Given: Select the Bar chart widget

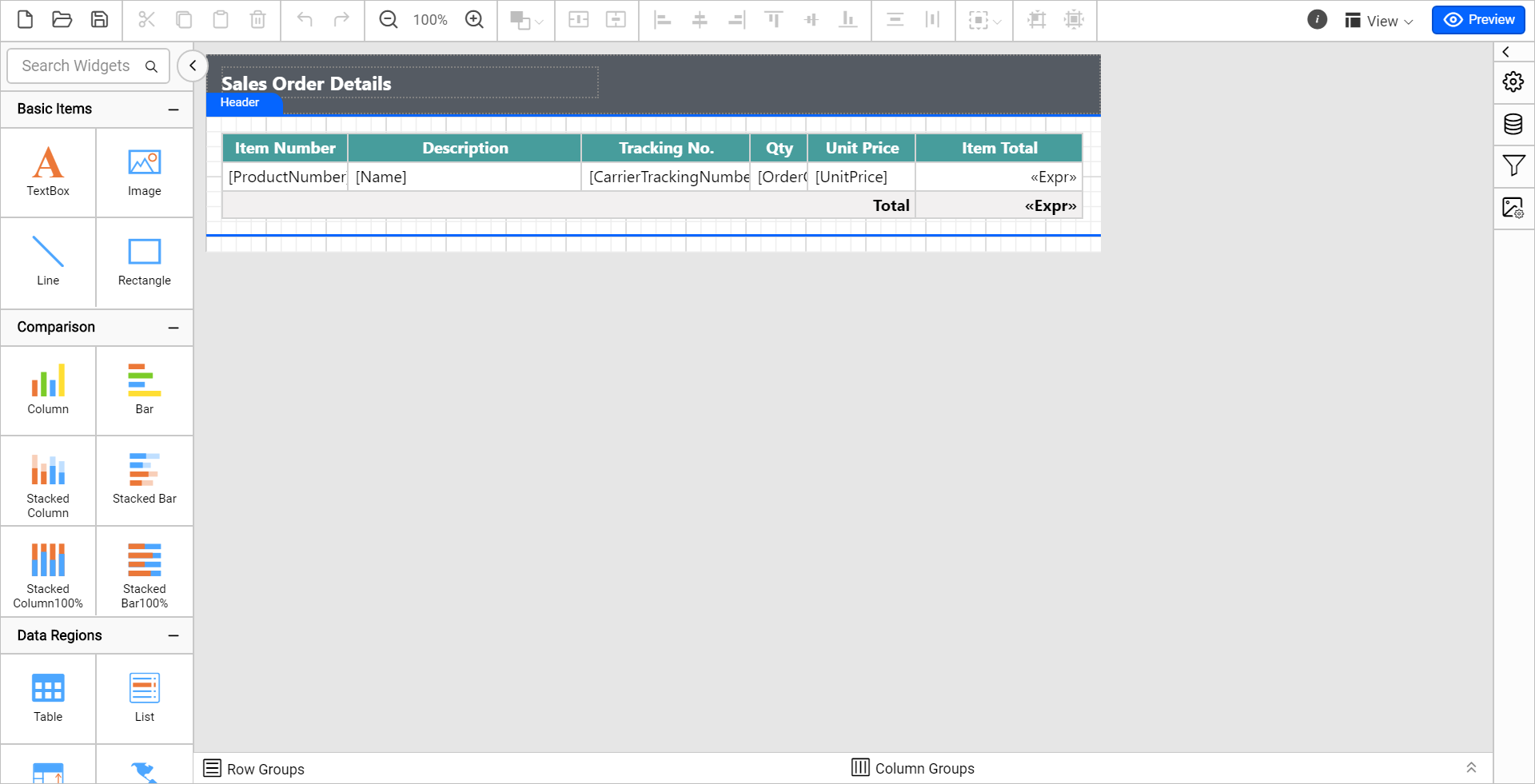Looking at the screenshot, I should (145, 391).
